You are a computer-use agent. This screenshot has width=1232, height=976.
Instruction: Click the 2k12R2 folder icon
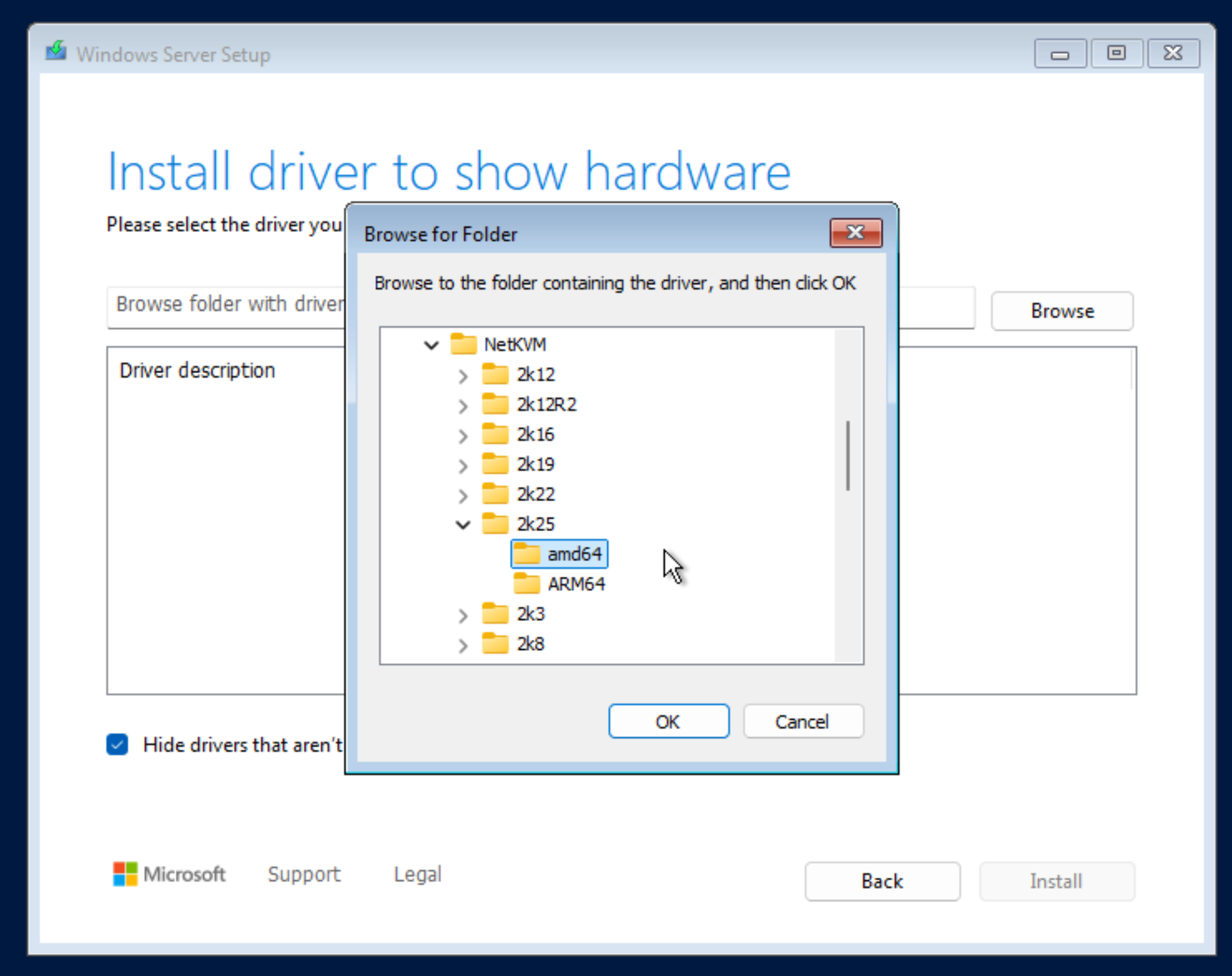click(x=495, y=404)
